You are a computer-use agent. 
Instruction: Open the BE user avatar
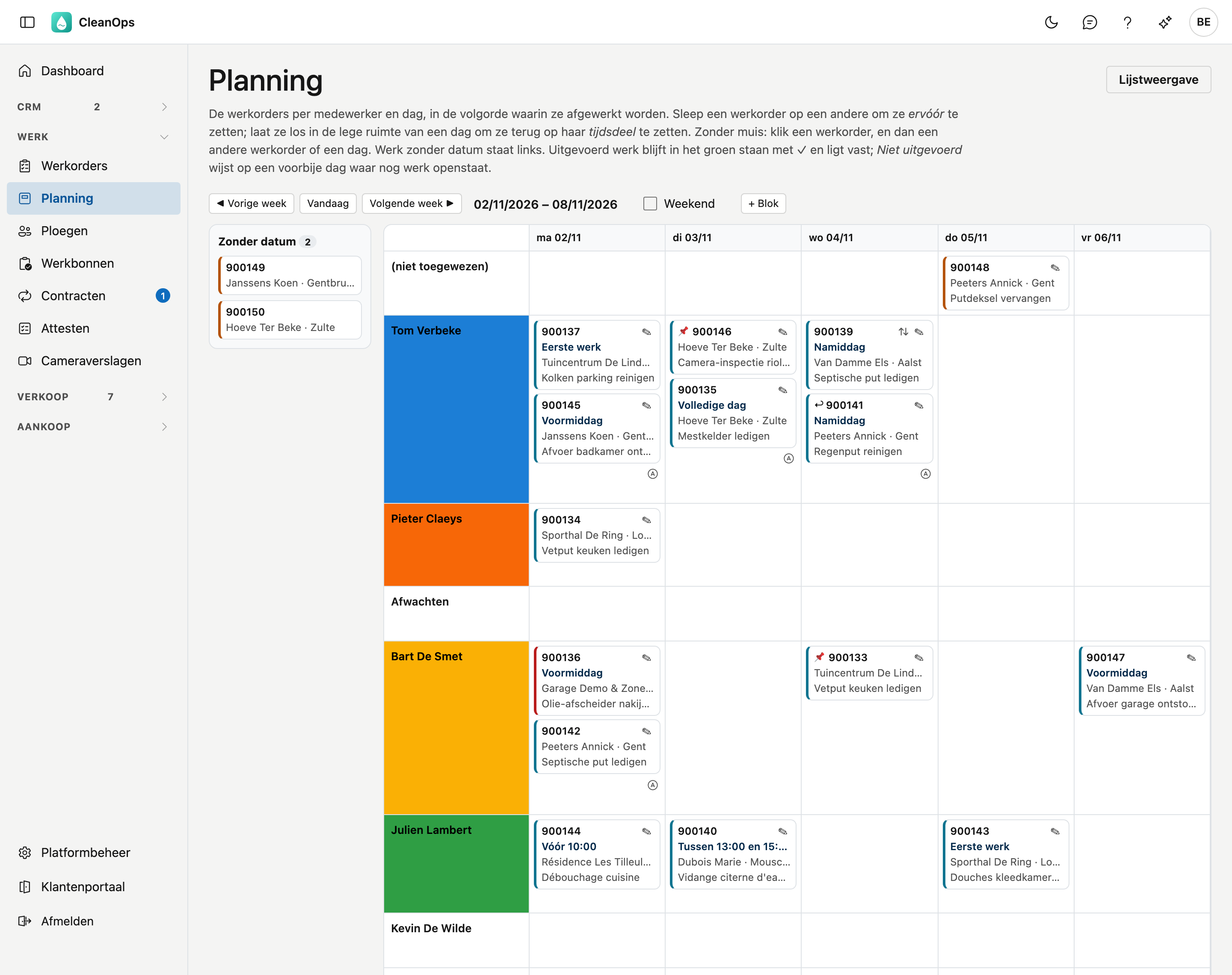pos(1203,22)
